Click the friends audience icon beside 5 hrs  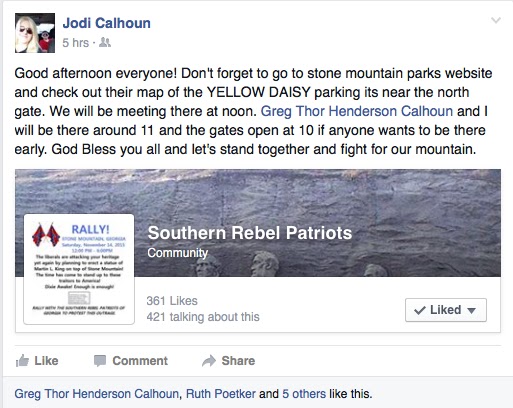coord(105,42)
